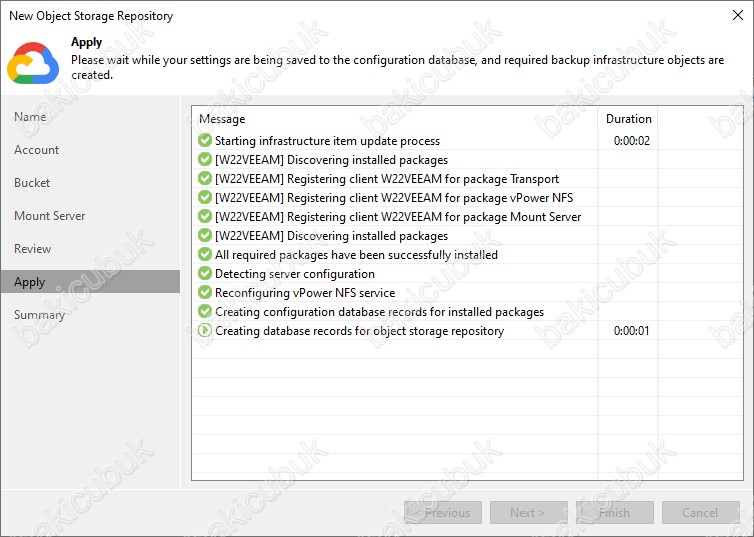Click the Message column header

click(395, 119)
